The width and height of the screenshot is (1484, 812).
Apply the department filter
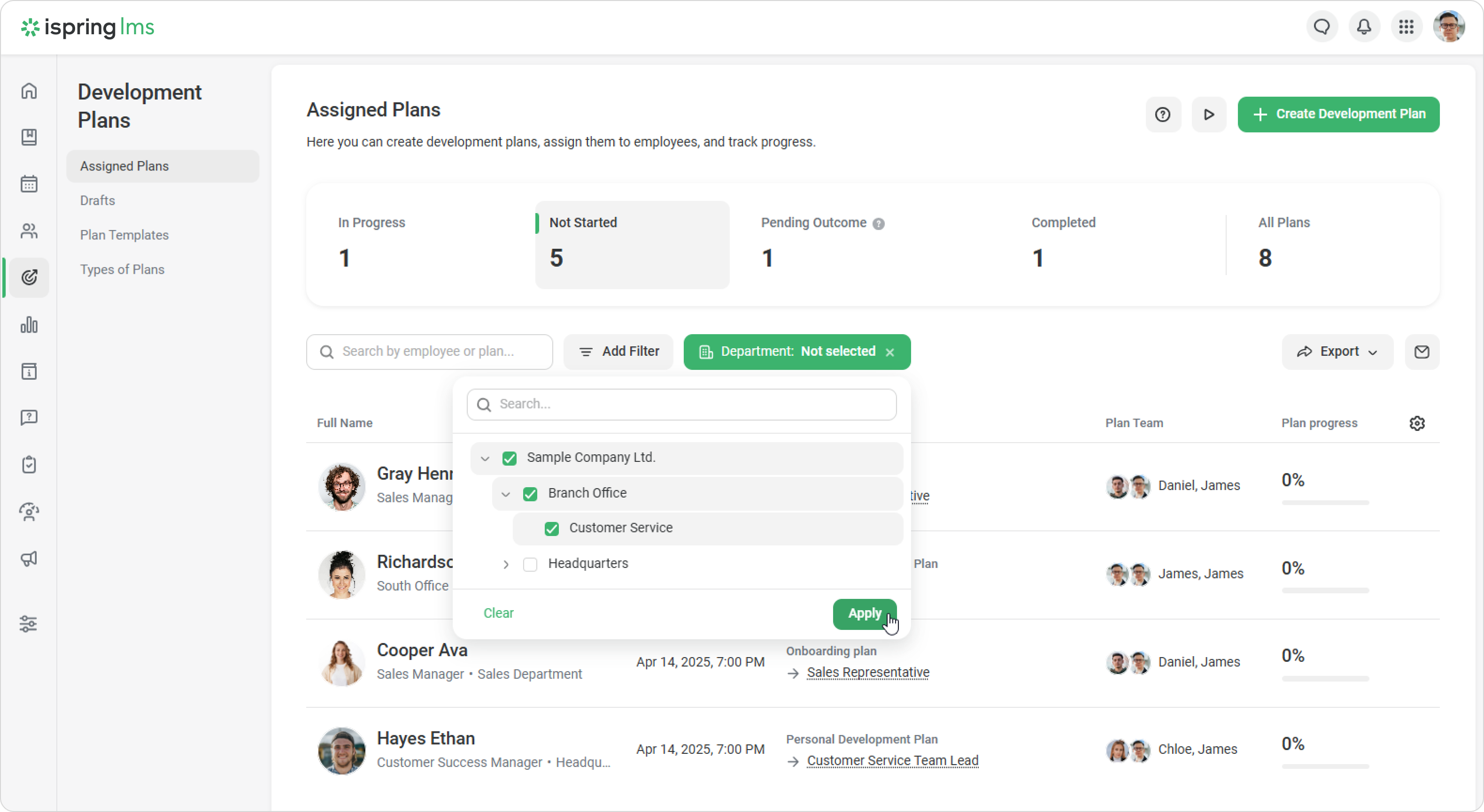click(864, 614)
